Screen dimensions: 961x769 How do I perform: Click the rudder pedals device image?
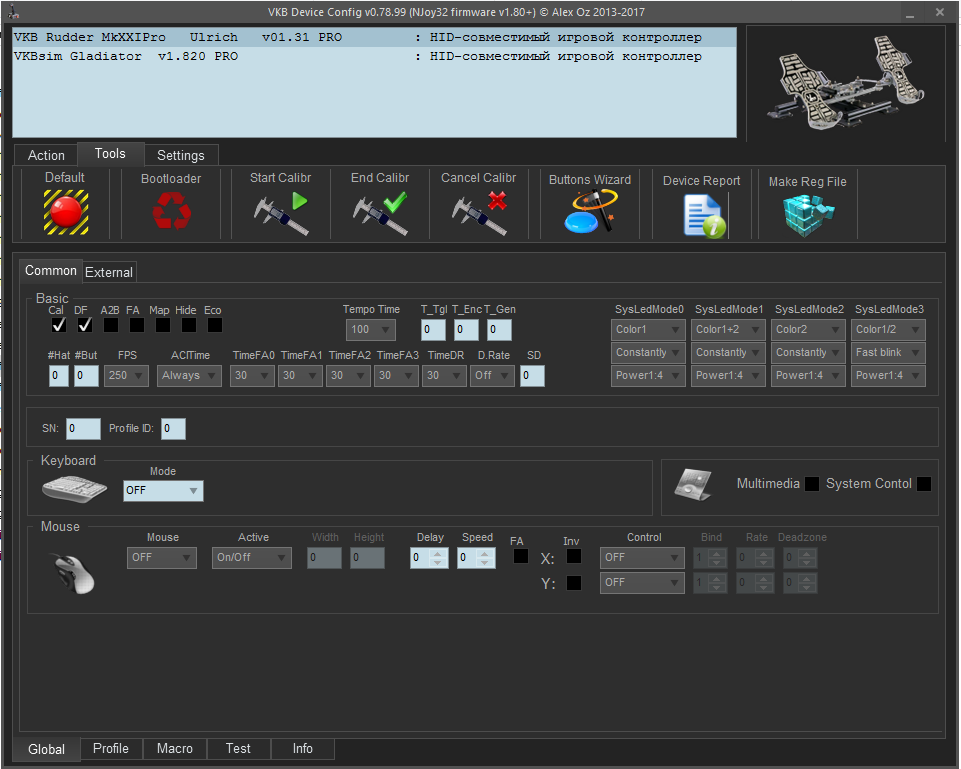pos(846,84)
